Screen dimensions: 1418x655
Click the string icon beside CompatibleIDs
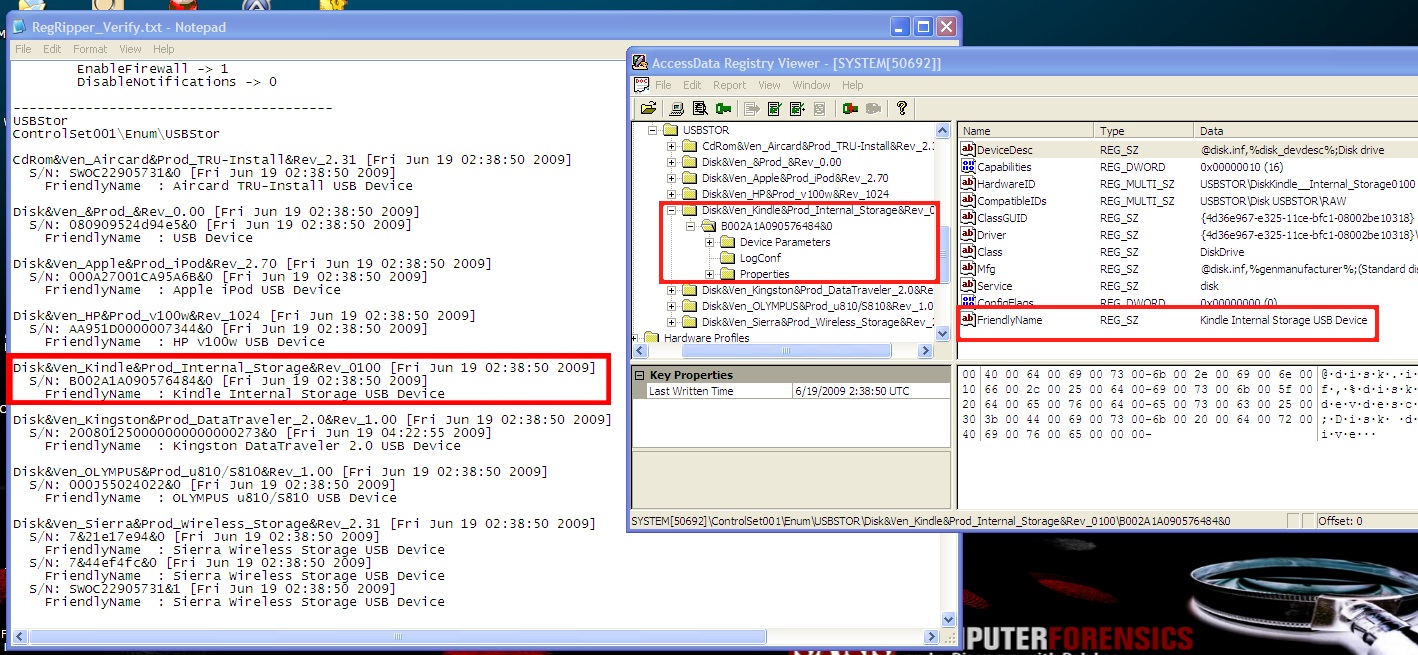click(x=968, y=201)
